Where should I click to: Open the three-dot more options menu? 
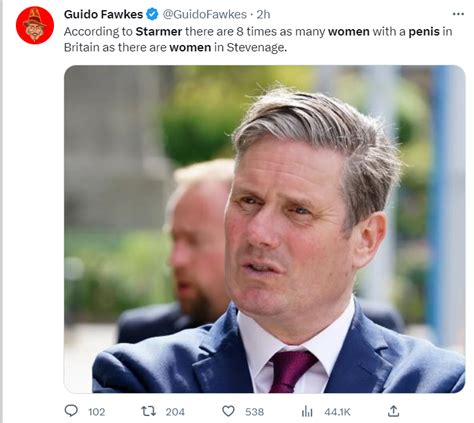pyautogui.click(x=458, y=14)
